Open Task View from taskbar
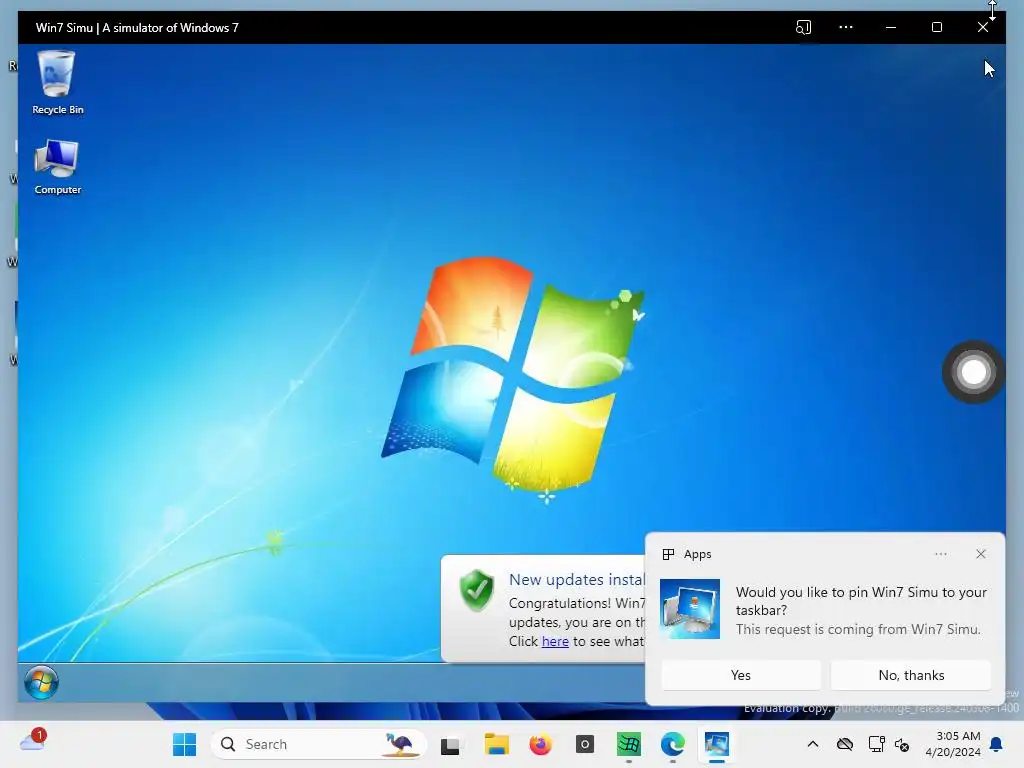 [450, 745]
